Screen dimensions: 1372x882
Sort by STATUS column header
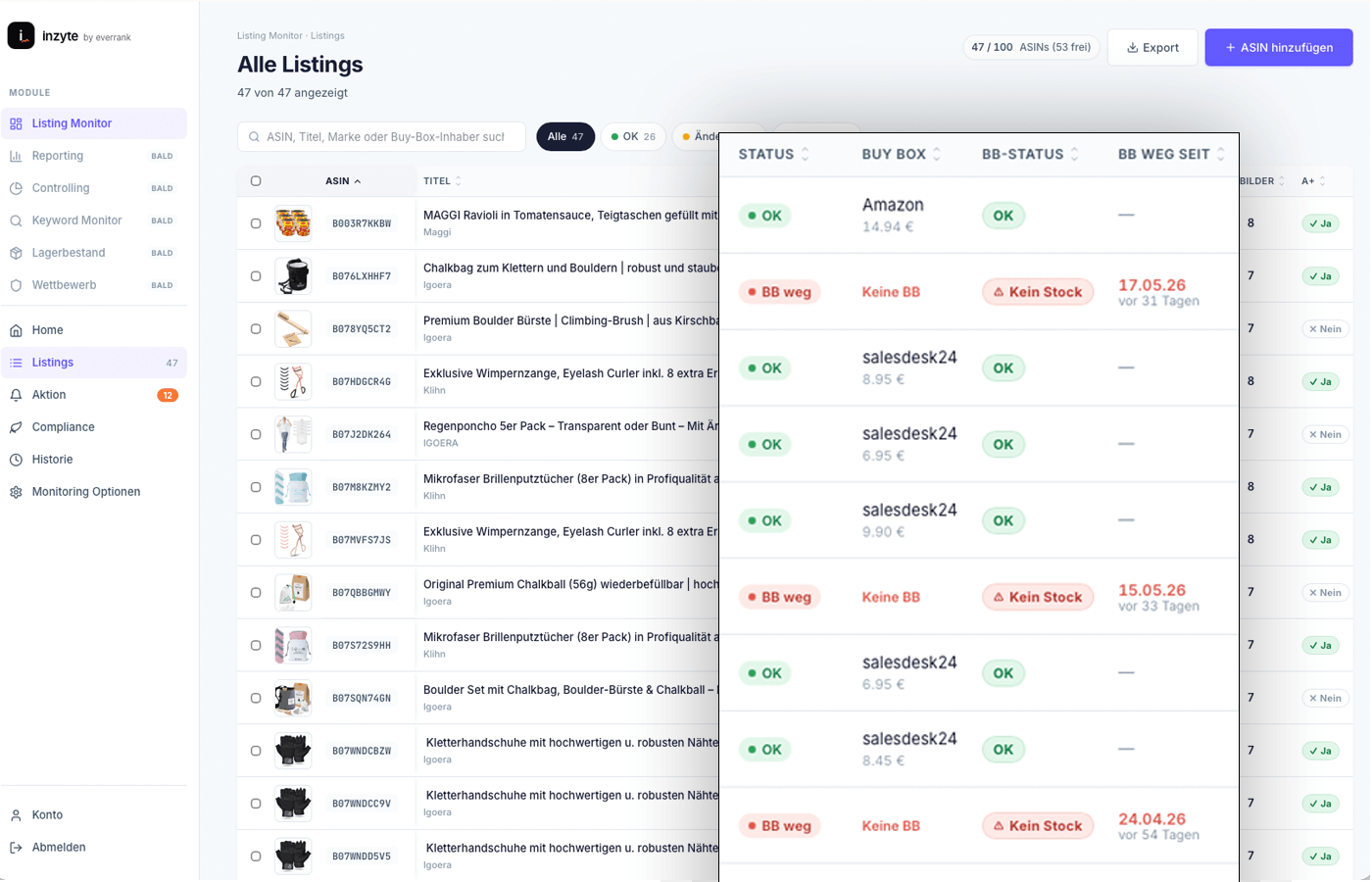point(773,154)
